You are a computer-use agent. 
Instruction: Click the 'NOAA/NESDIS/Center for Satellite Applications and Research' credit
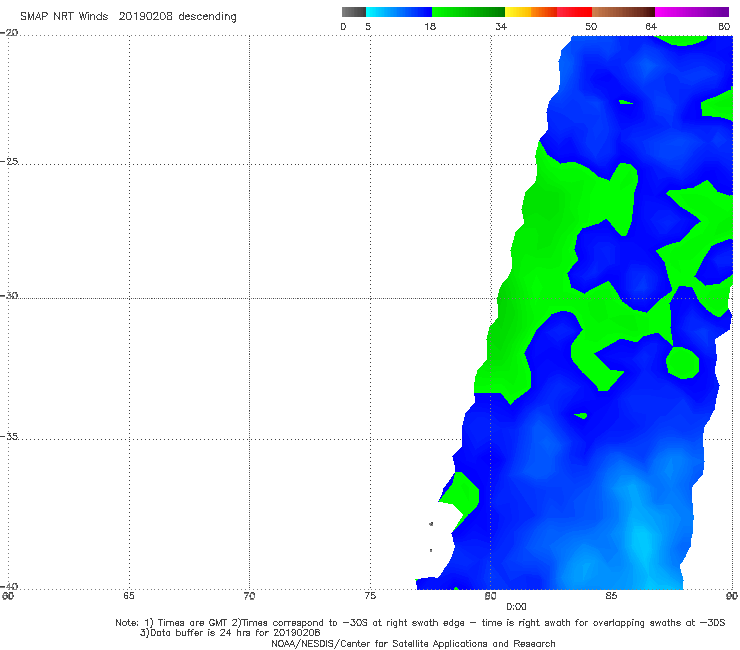(413, 643)
